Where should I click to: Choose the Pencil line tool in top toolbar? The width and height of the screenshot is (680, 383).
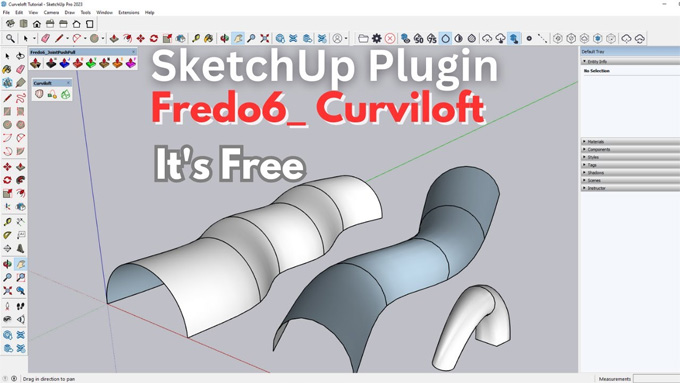(59, 39)
